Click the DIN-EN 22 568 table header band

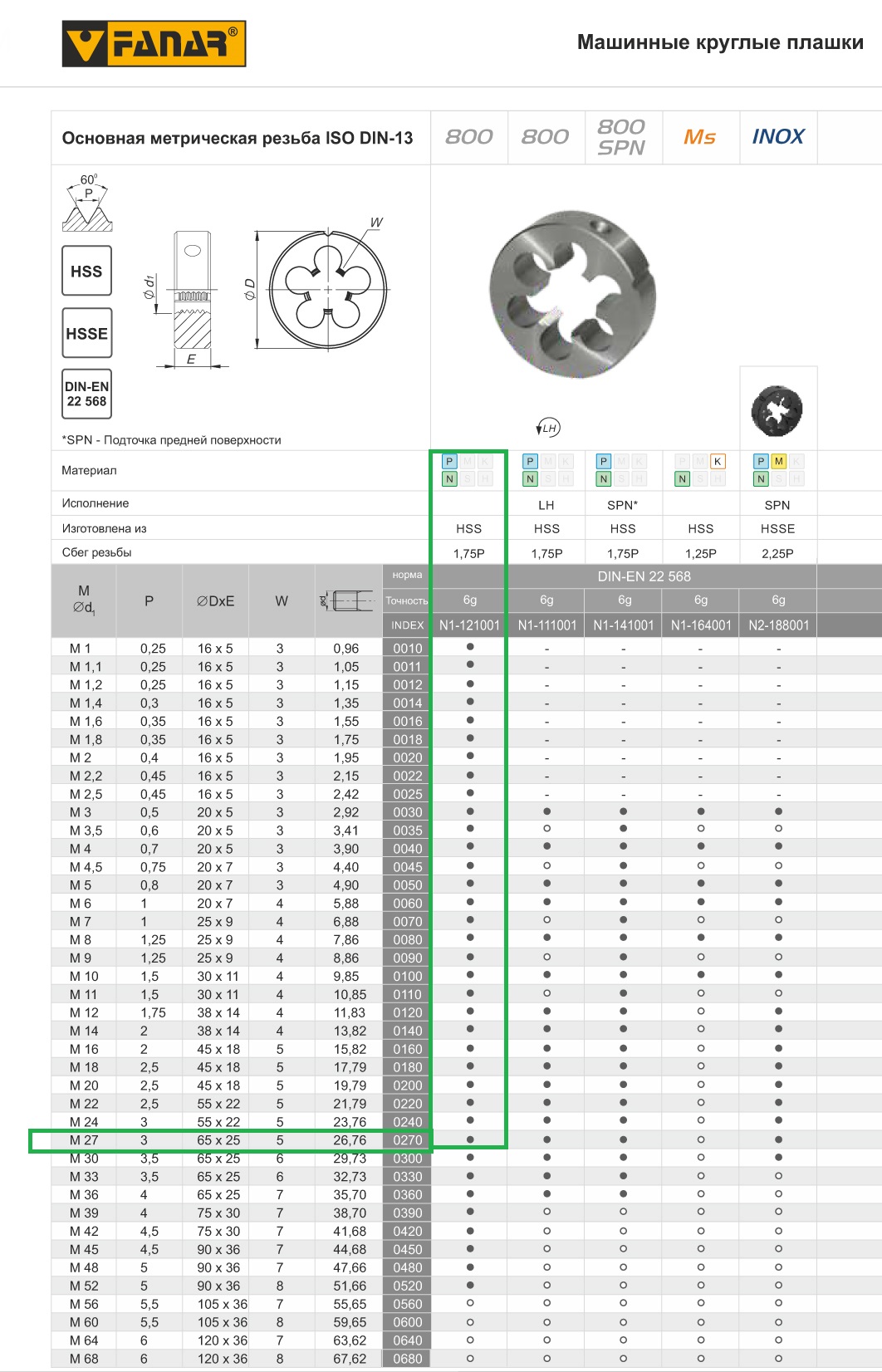(644, 576)
